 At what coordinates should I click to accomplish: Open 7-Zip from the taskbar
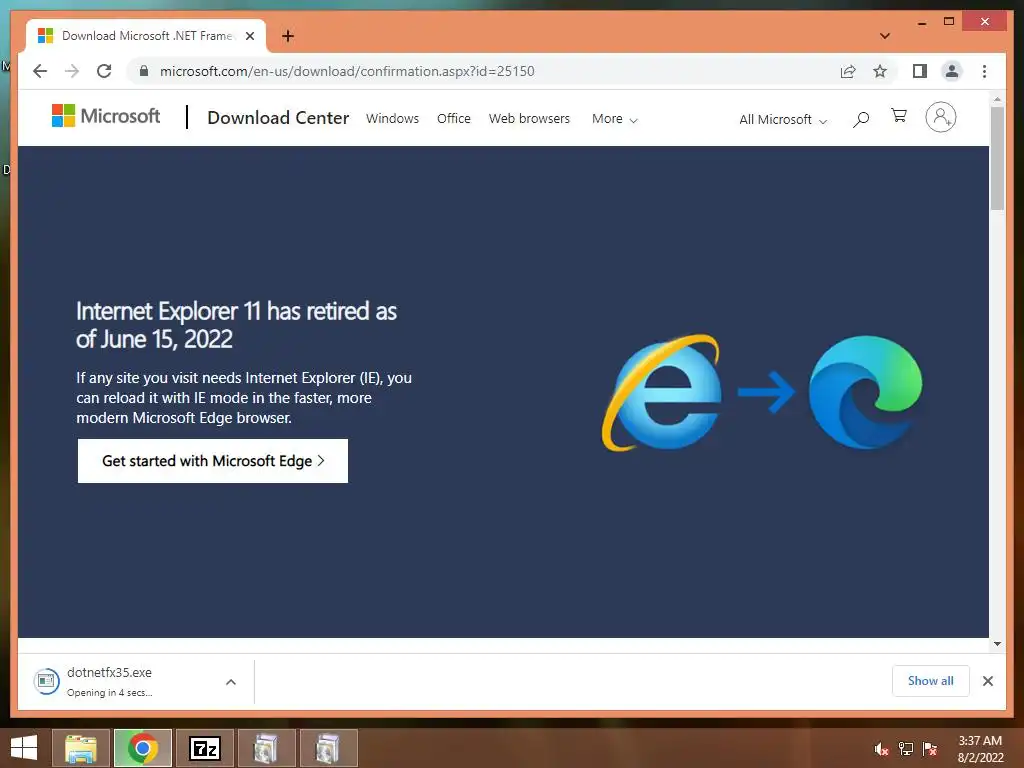click(x=205, y=748)
